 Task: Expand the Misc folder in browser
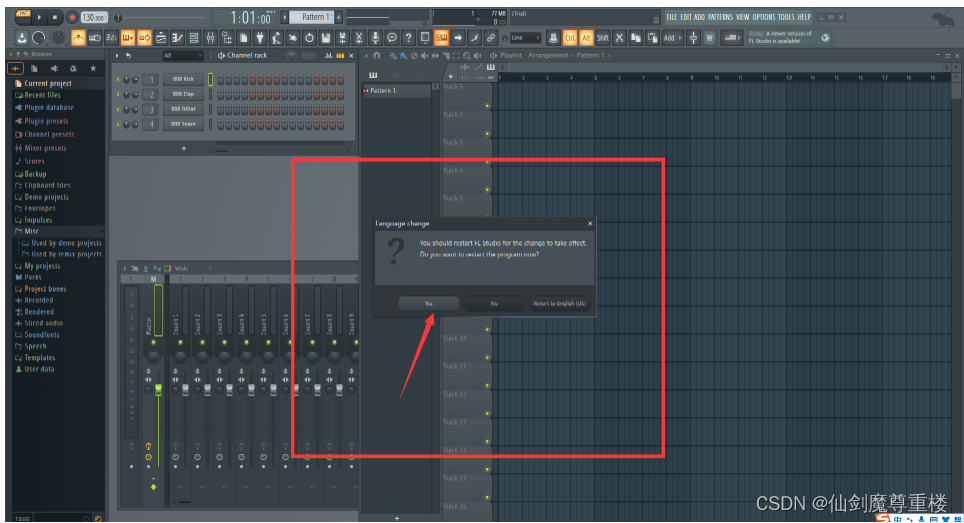pyautogui.click(x=31, y=231)
